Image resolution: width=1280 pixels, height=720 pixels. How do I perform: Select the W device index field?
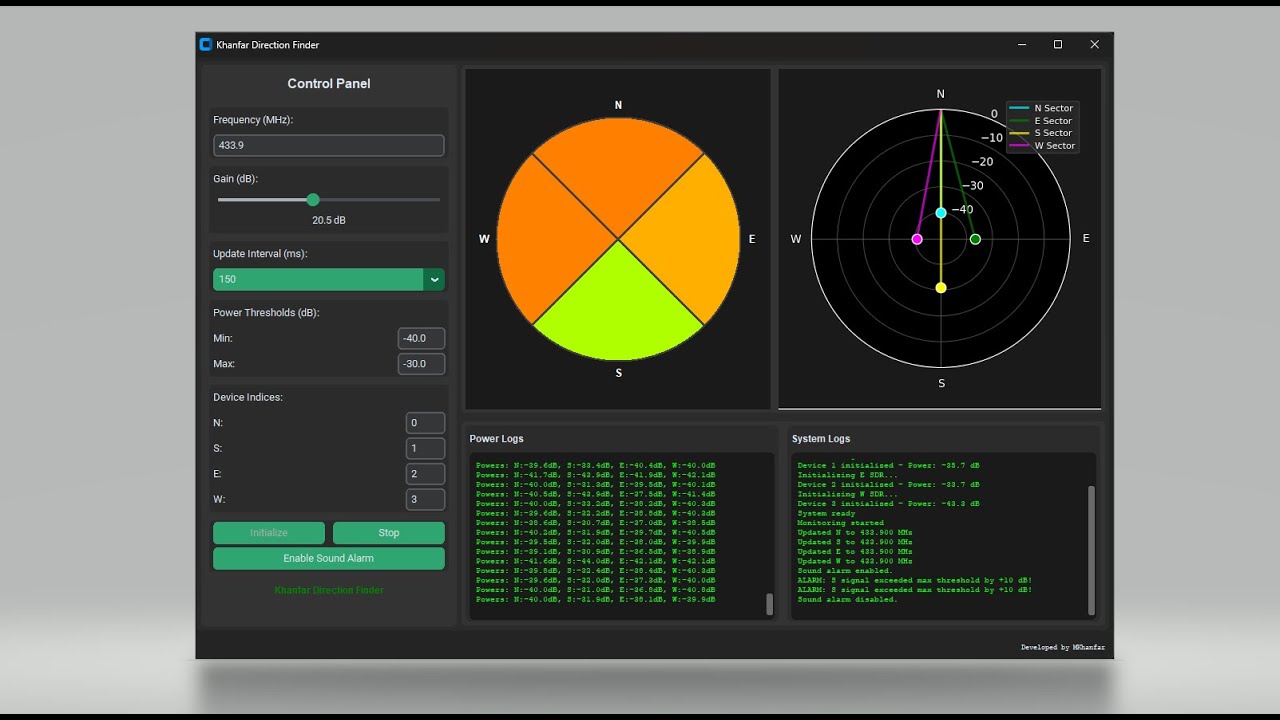(425, 499)
